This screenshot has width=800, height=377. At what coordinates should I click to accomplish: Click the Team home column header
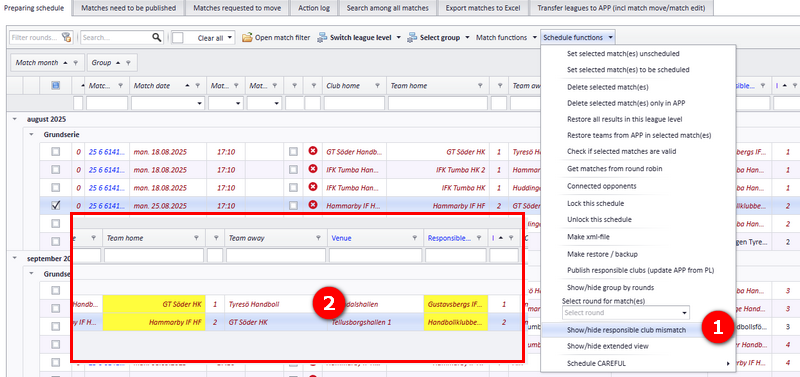click(438, 86)
